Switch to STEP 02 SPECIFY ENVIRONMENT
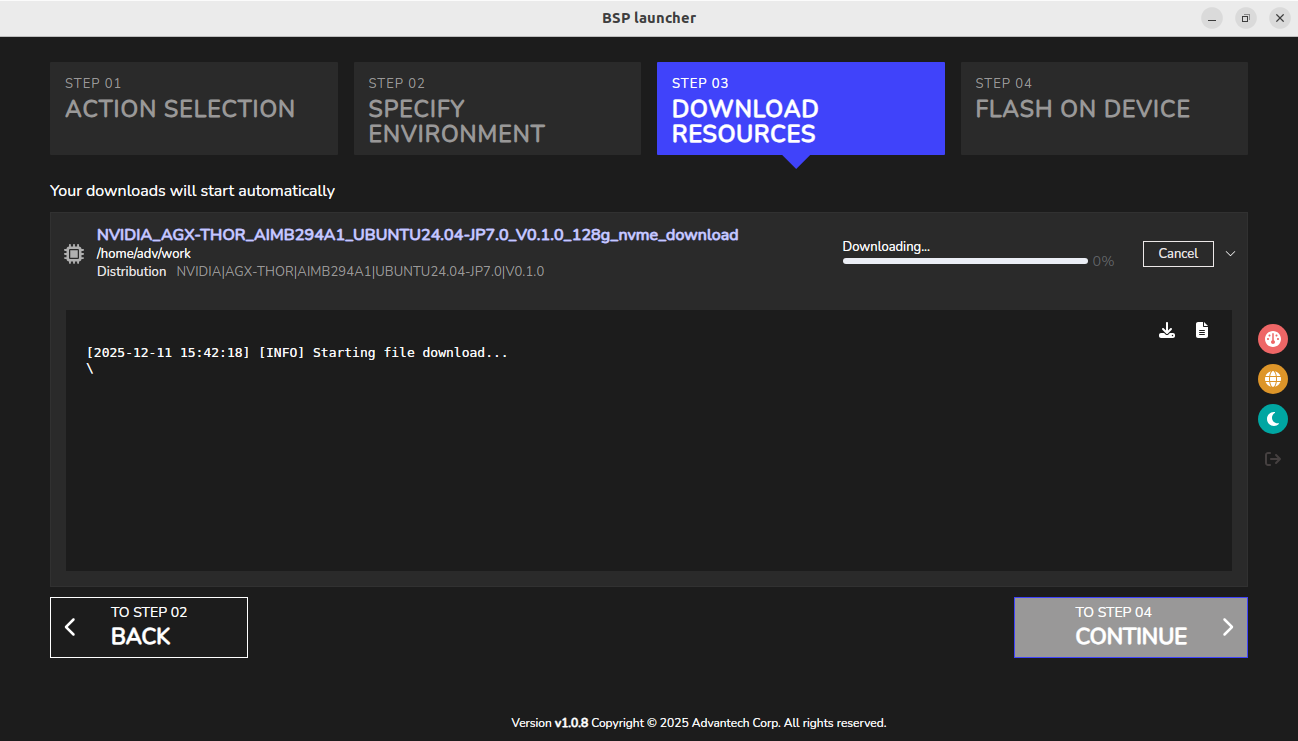 pyautogui.click(x=497, y=108)
